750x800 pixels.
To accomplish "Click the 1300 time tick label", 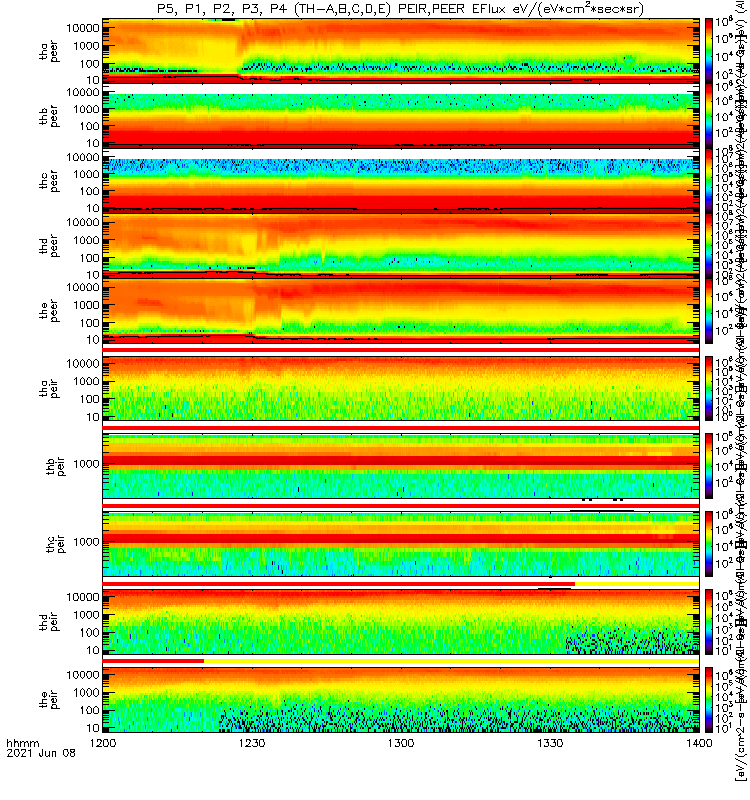I will [401, 743].
